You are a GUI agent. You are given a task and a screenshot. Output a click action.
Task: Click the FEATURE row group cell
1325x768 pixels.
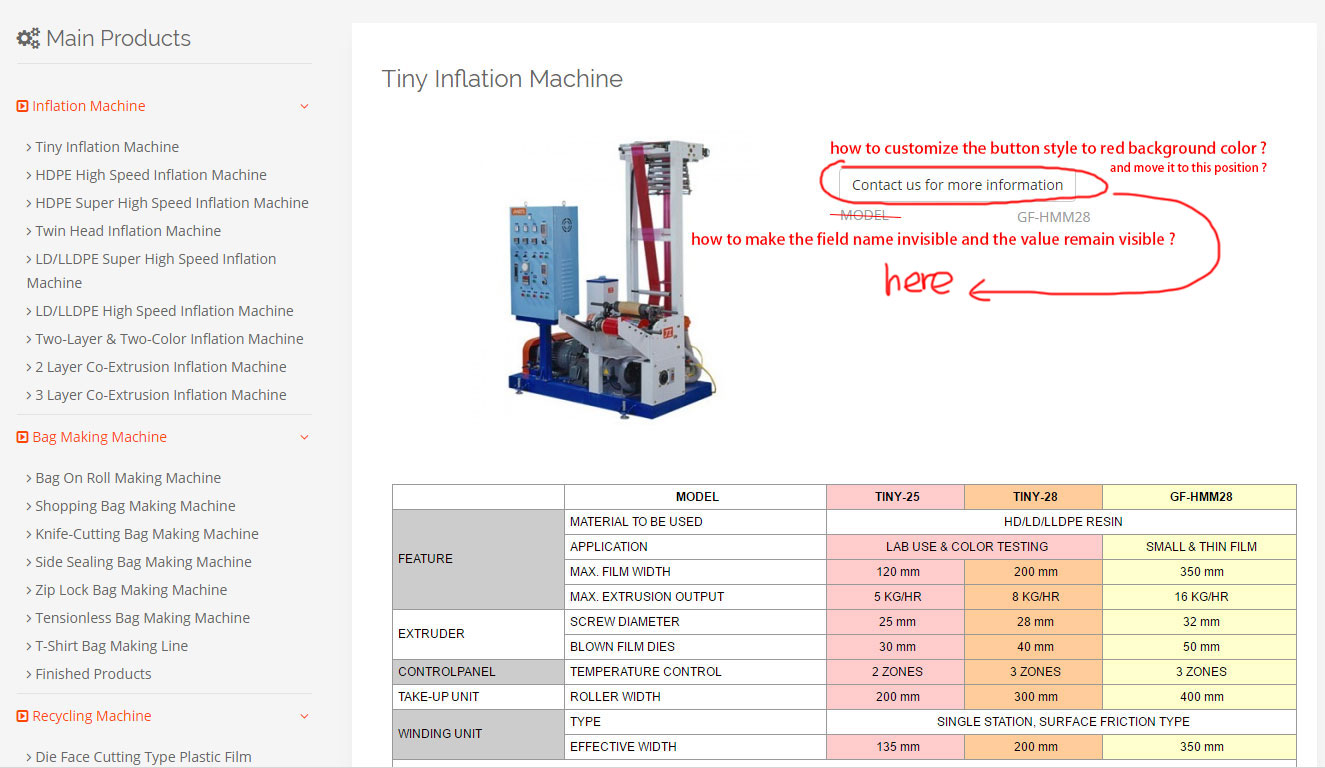[479, 559]
